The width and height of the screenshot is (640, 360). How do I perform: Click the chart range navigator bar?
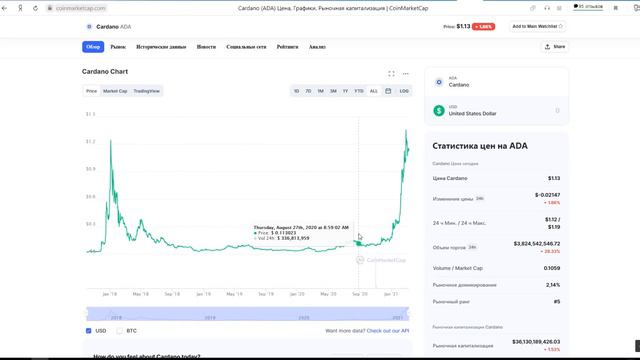[247, 313]
